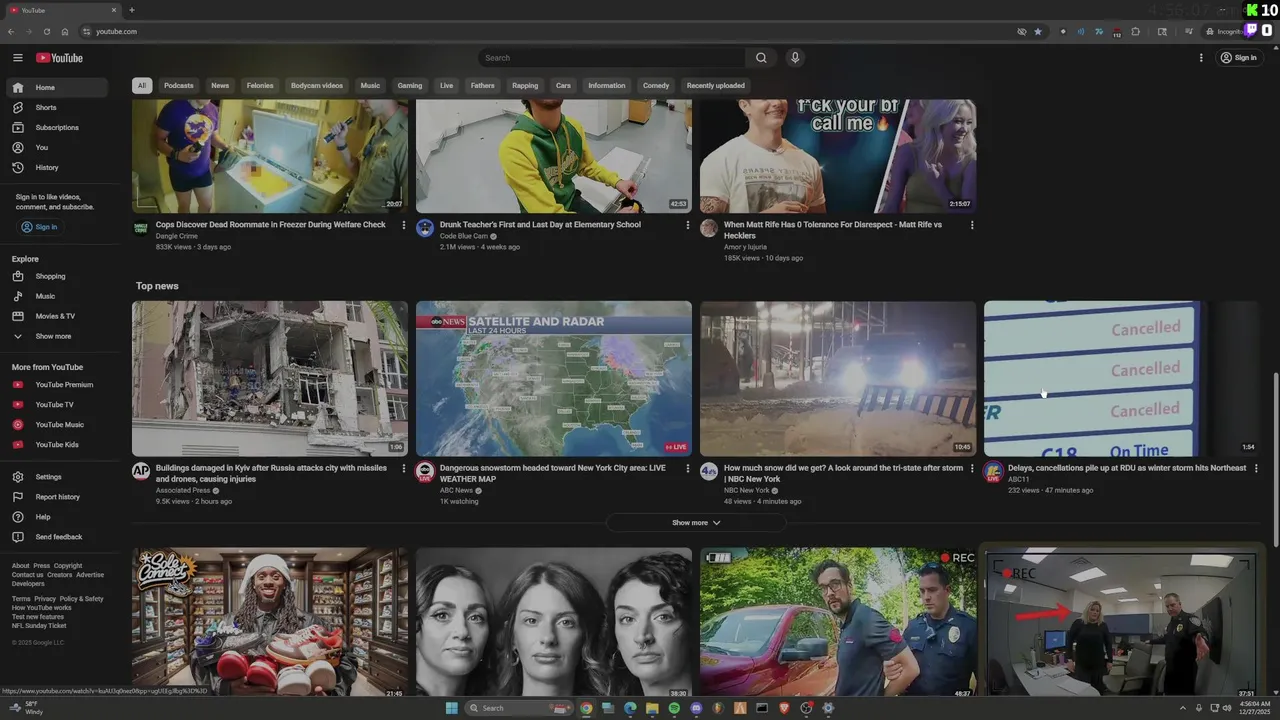
Task: Select the All filter chip
Action: 142,86
